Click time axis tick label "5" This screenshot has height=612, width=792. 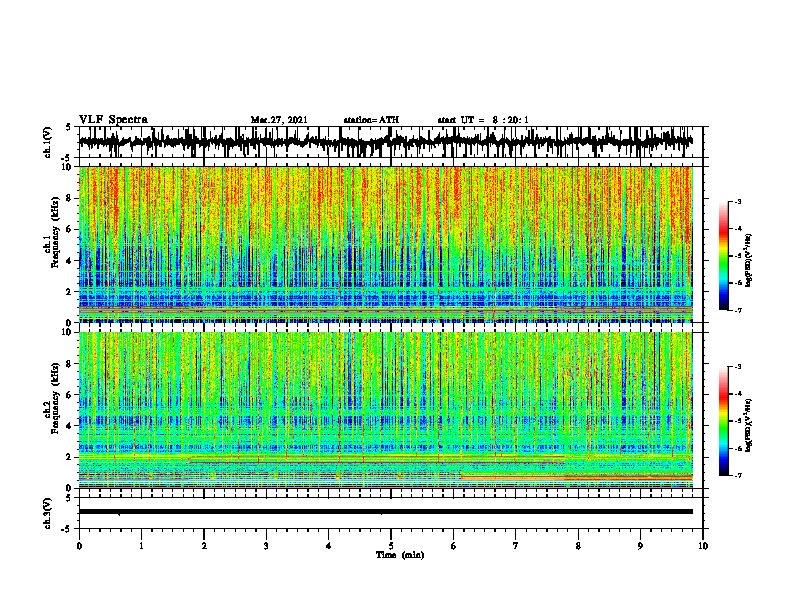[x=391, y=546]
